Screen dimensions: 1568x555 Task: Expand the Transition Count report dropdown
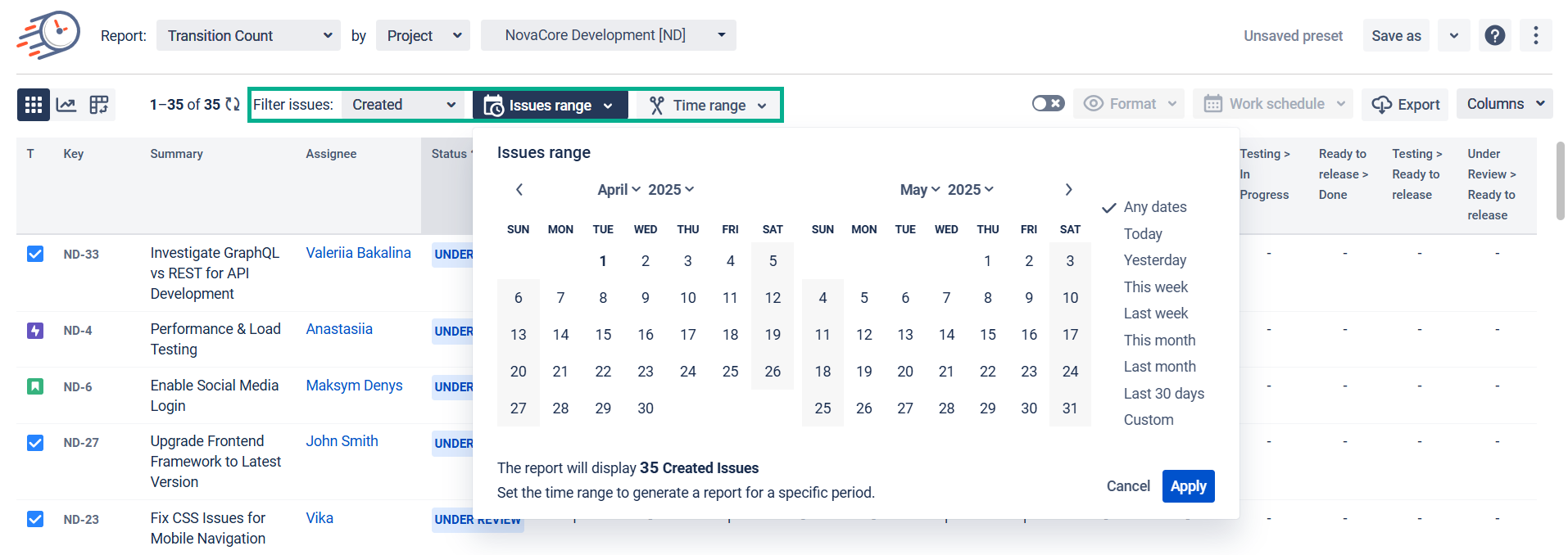tap(248, 36)
